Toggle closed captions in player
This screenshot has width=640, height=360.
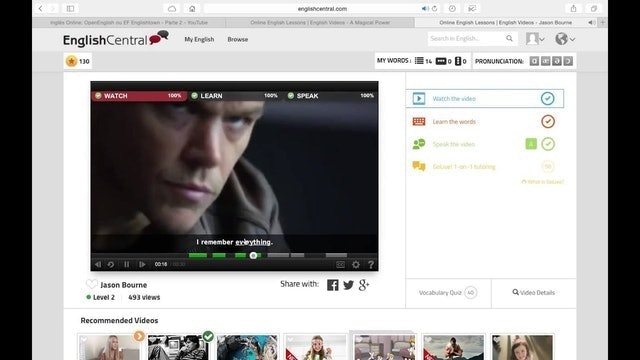(x=340, y=264)
